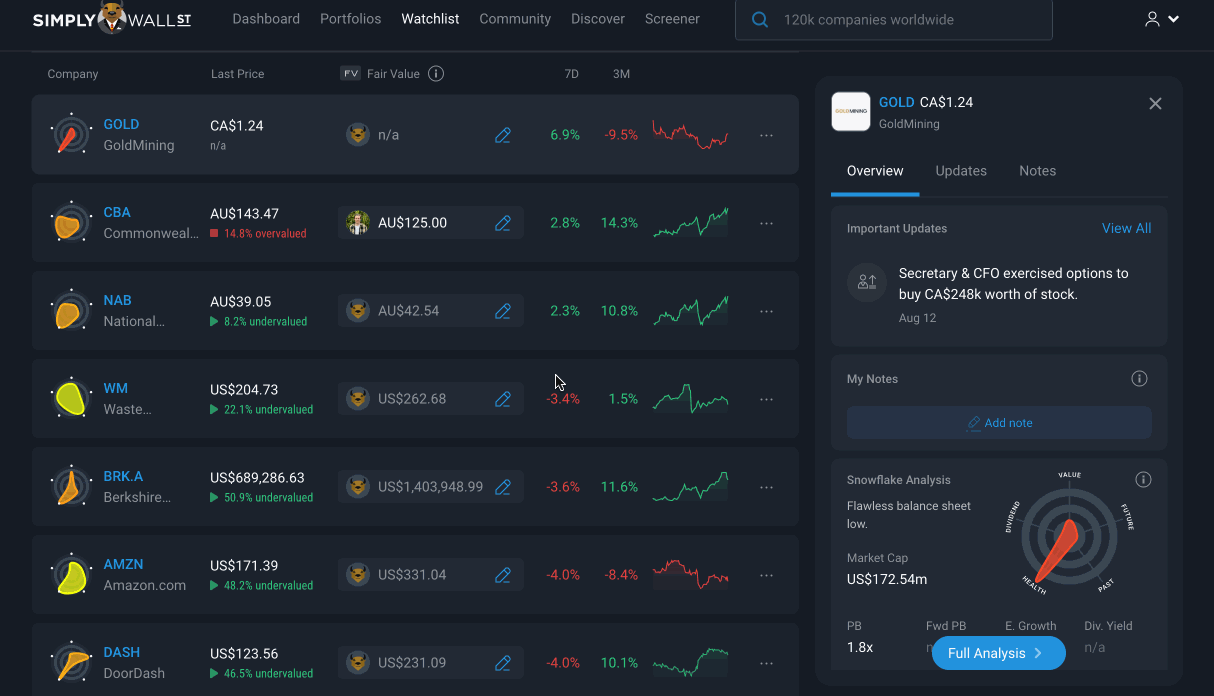The width and height of the screenshot is (1214, 696).
Task: Edit fair value for CBA
Action: point(503,223)
